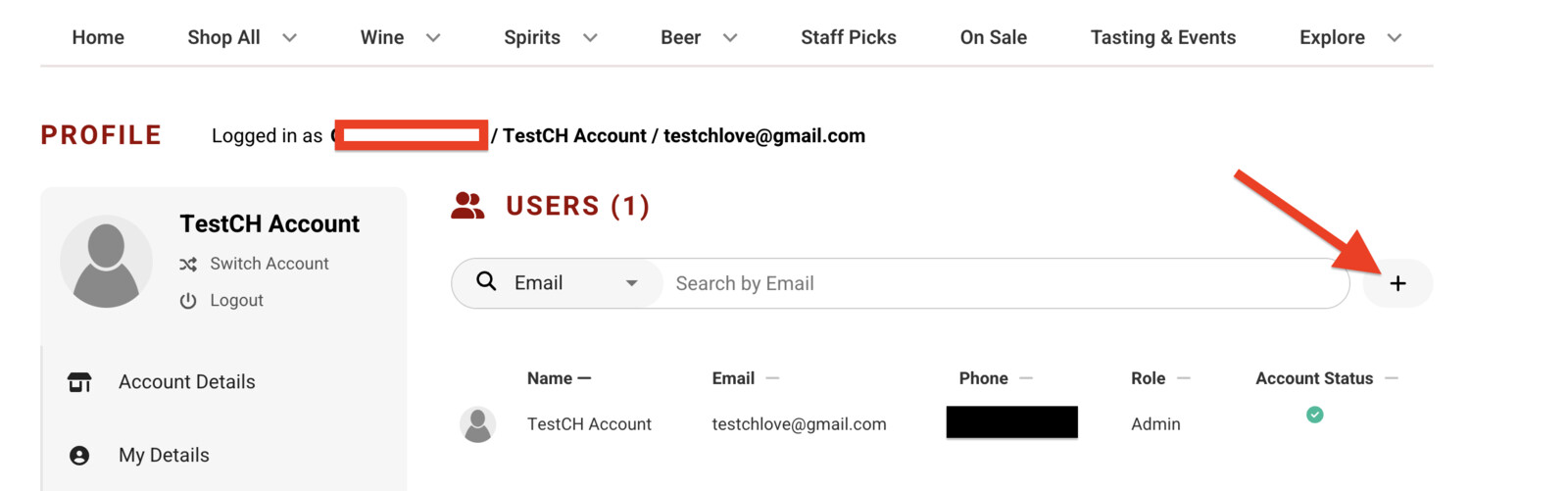Image resolution: width=1568 pixels, height=491 pixels.
Task: Click the Switch Account shuffle icon
Action: point(188,265)
